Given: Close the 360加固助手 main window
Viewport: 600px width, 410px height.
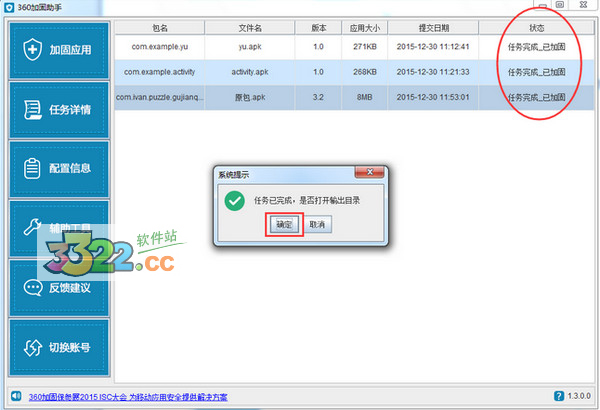Looking at the screenshot, I should (583, 5).
